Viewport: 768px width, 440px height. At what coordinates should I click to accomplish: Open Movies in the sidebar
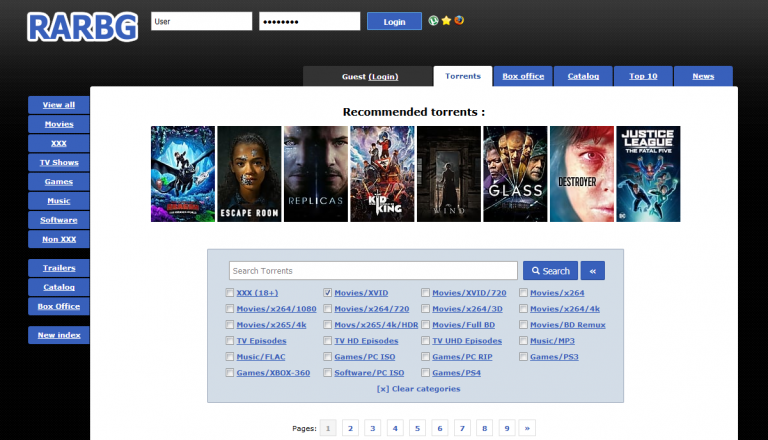pos(59,124)
